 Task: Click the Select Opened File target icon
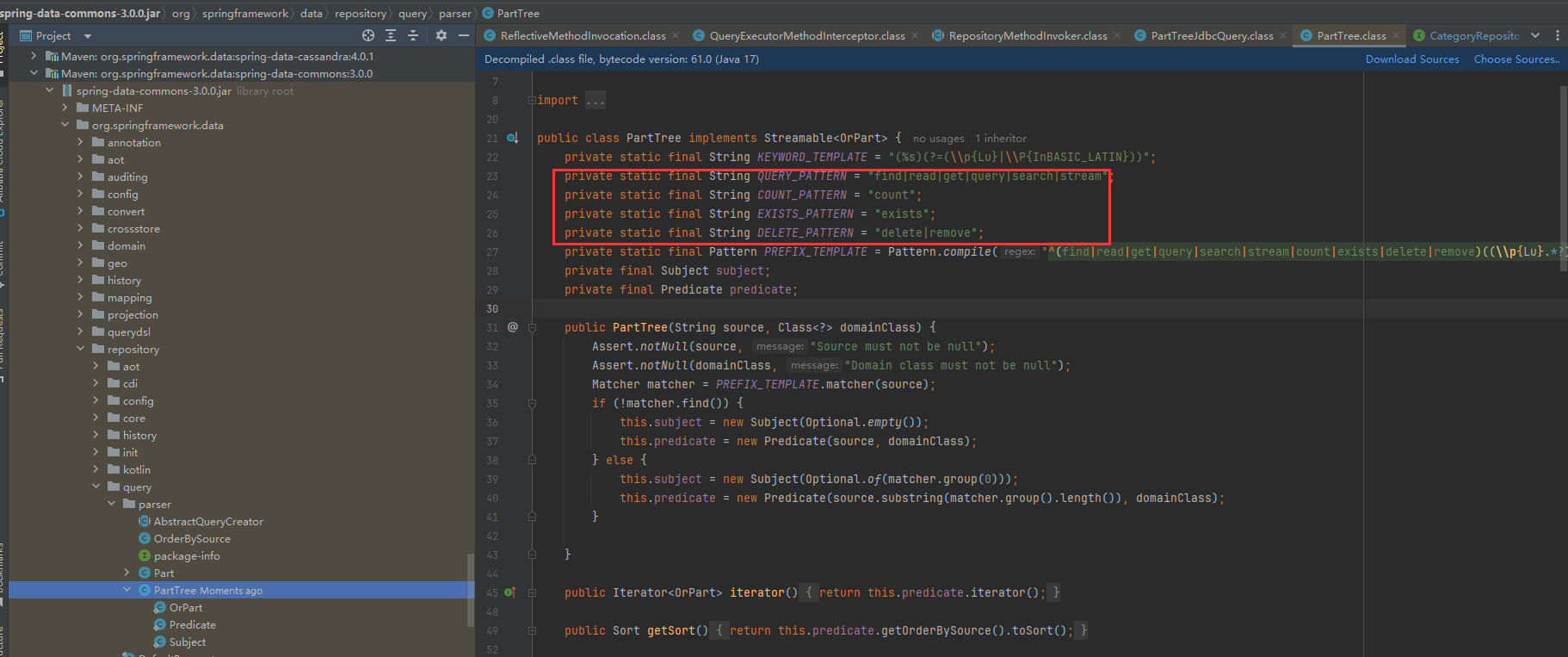pos(368,35)
